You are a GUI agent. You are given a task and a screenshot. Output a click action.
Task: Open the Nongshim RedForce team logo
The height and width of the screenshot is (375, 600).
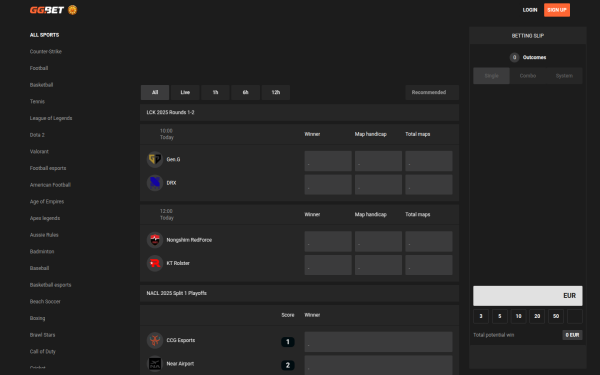coord(155,240)
